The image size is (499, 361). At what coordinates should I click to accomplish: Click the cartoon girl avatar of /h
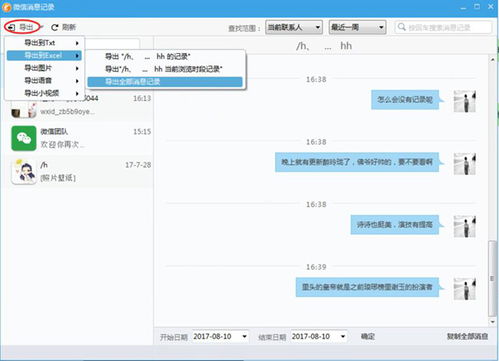(24, 171)
